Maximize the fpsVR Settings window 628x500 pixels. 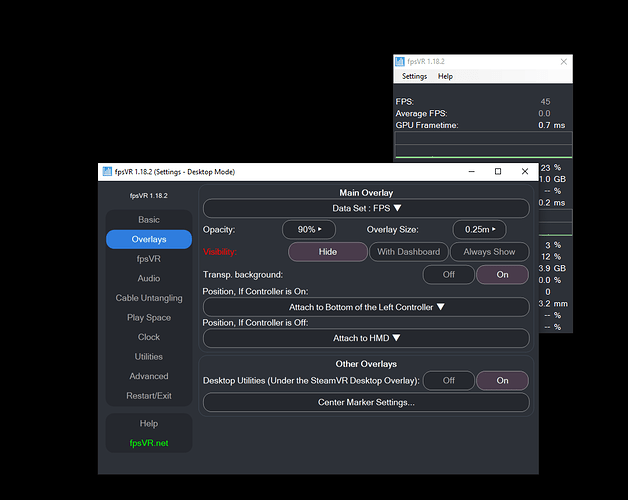tap(497, 172)
